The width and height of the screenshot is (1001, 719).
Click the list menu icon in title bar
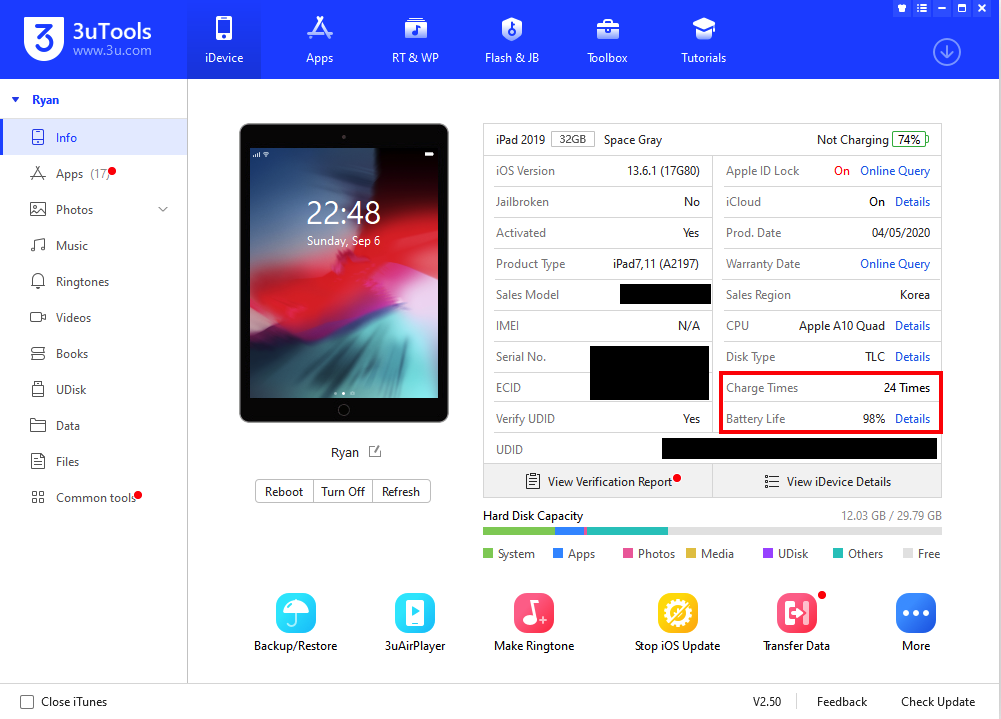click(x=922, y=8)
